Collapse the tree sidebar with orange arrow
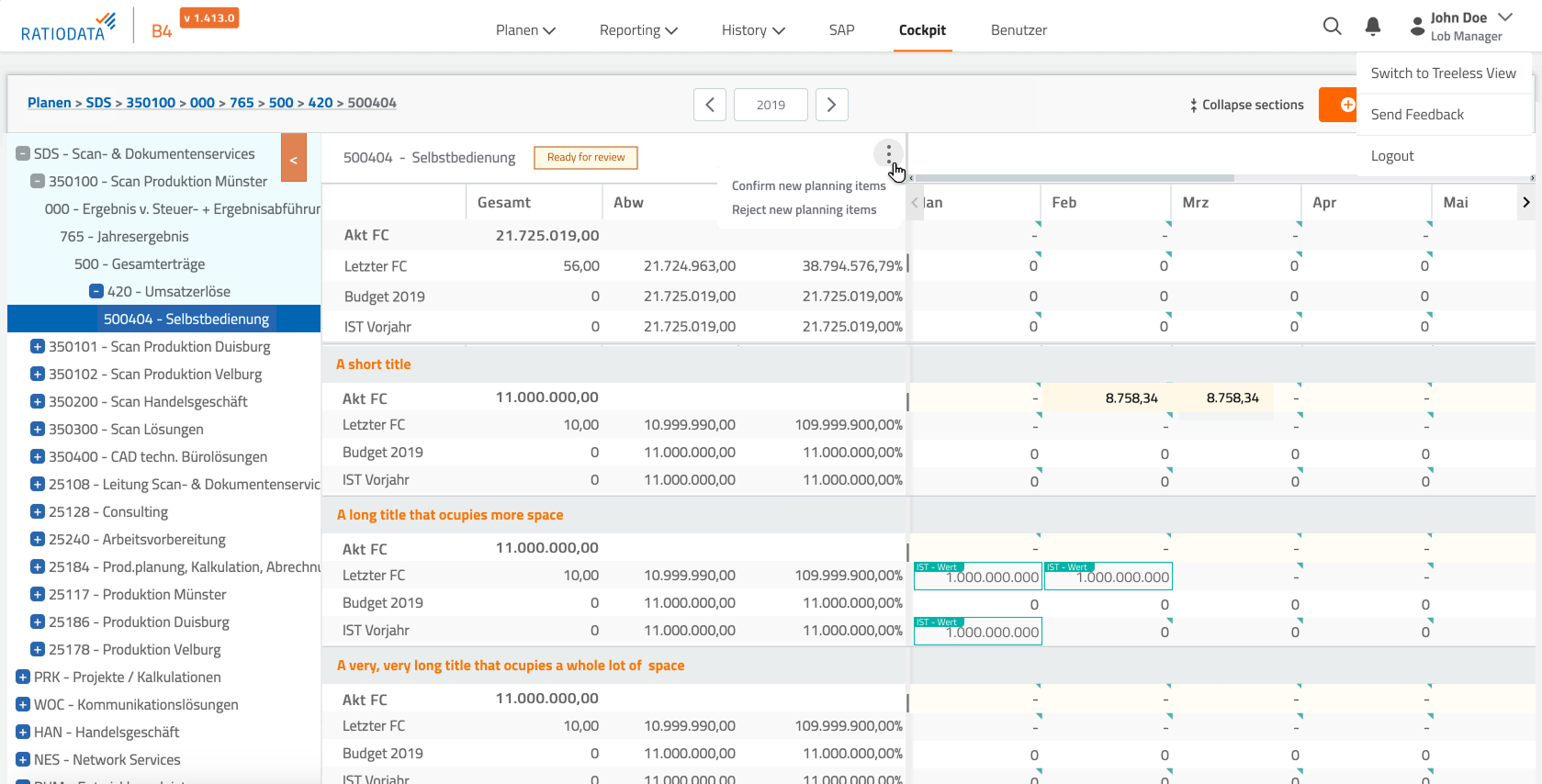Image resolution: width=1542 pixels, height=784 pixels. [x=294, y=159]
